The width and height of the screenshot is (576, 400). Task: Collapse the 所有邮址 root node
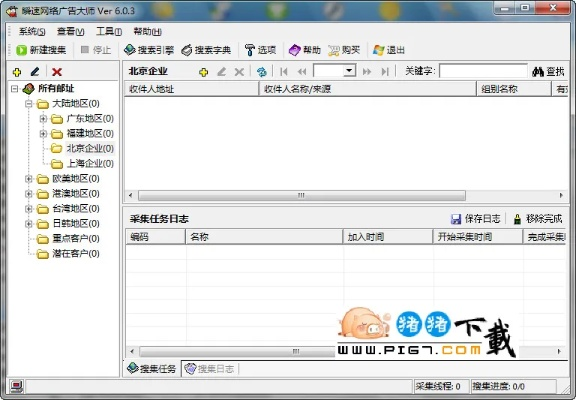coord(14,89)
